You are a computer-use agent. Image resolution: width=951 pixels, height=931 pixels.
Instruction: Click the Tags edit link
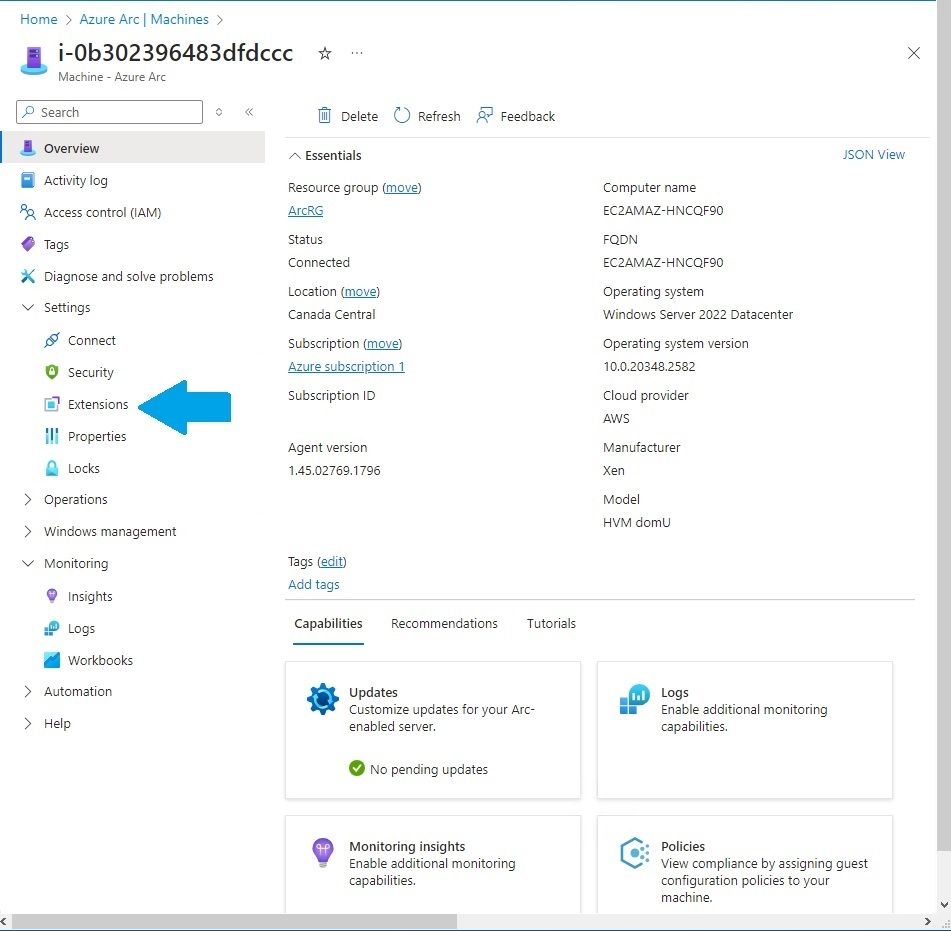(332, 562)
